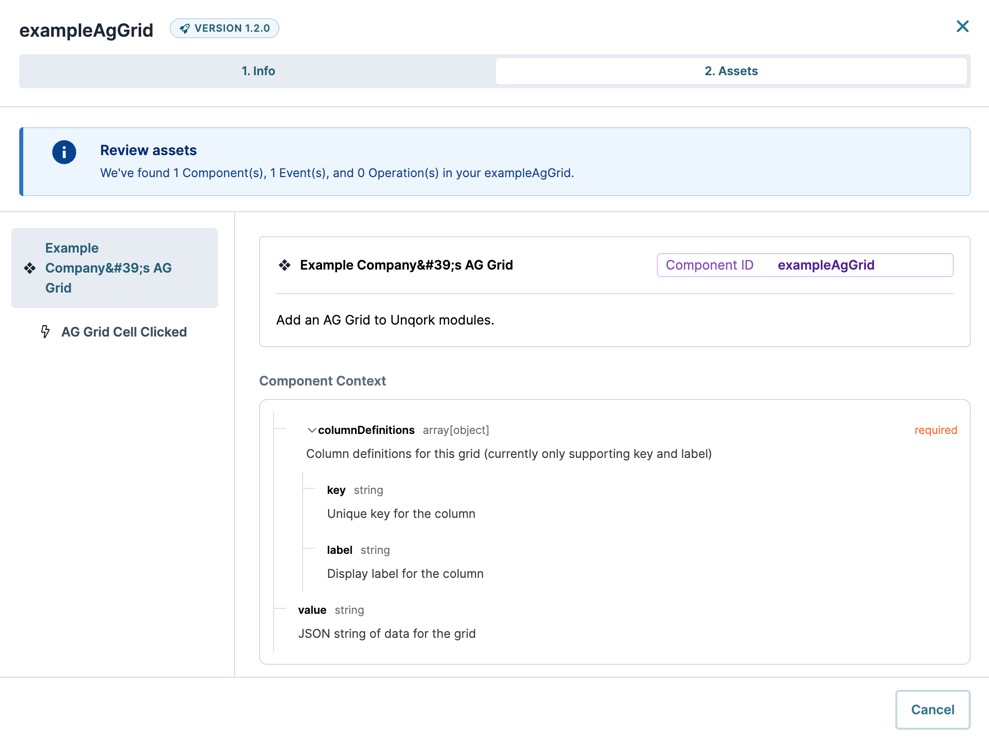
Task: Click the Example Company AG Grid card title
Action: click(x=406, y=265)
